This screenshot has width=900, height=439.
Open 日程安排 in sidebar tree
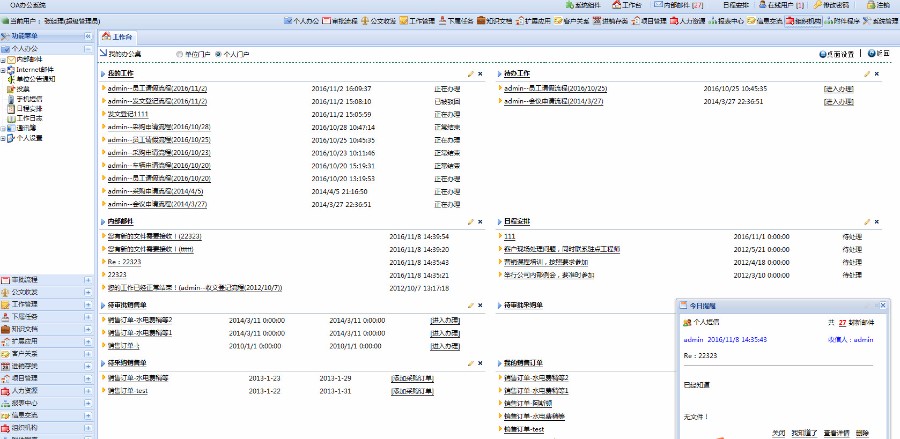(29, 108)
